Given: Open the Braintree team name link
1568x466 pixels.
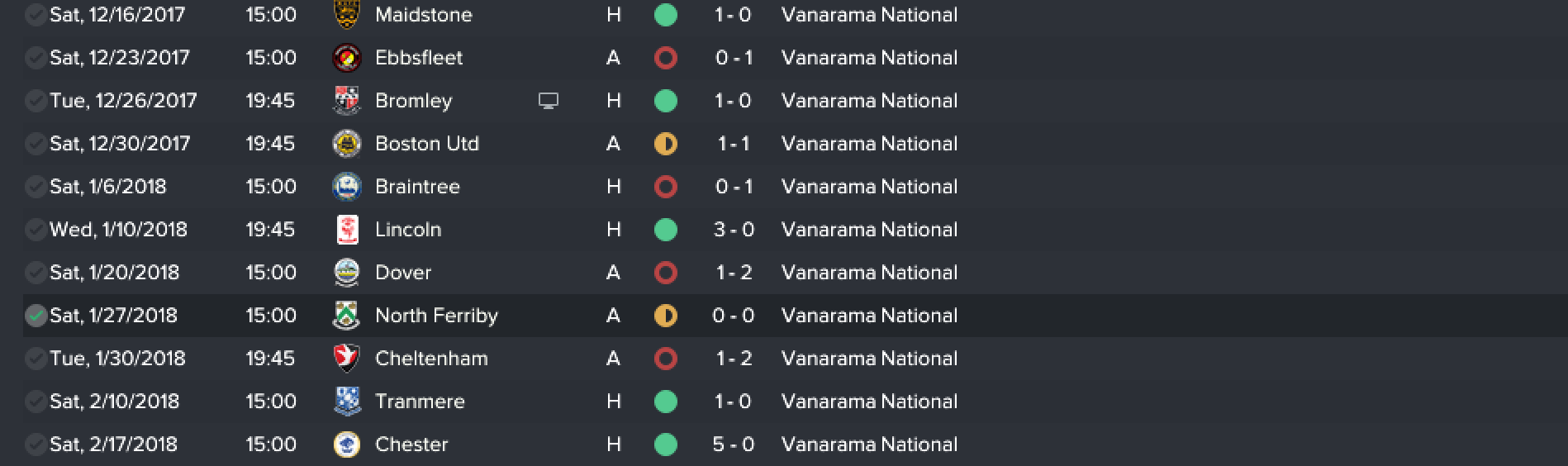Looking at the screenshot, I should tap(417, 187).
